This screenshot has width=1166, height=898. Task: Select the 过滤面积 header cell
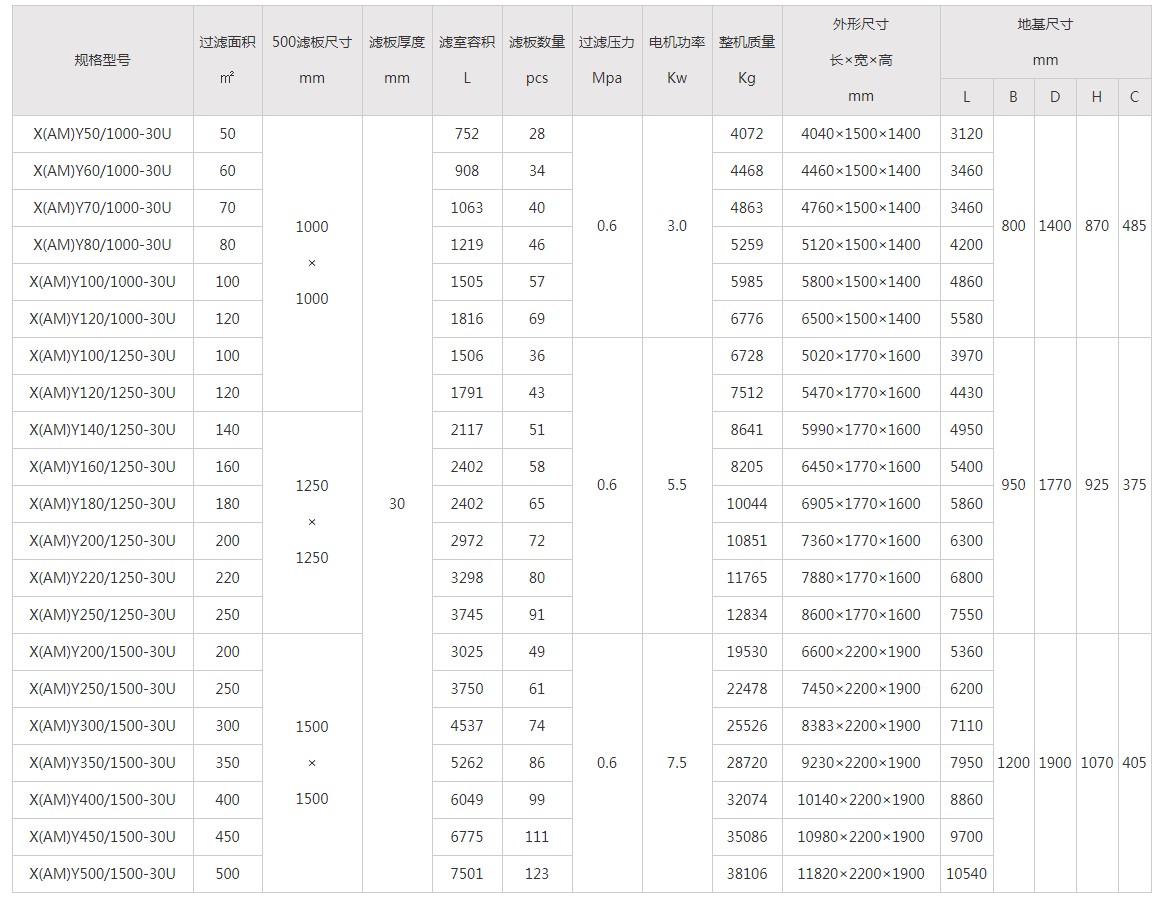pyautogui.click(x=227, y=60)
